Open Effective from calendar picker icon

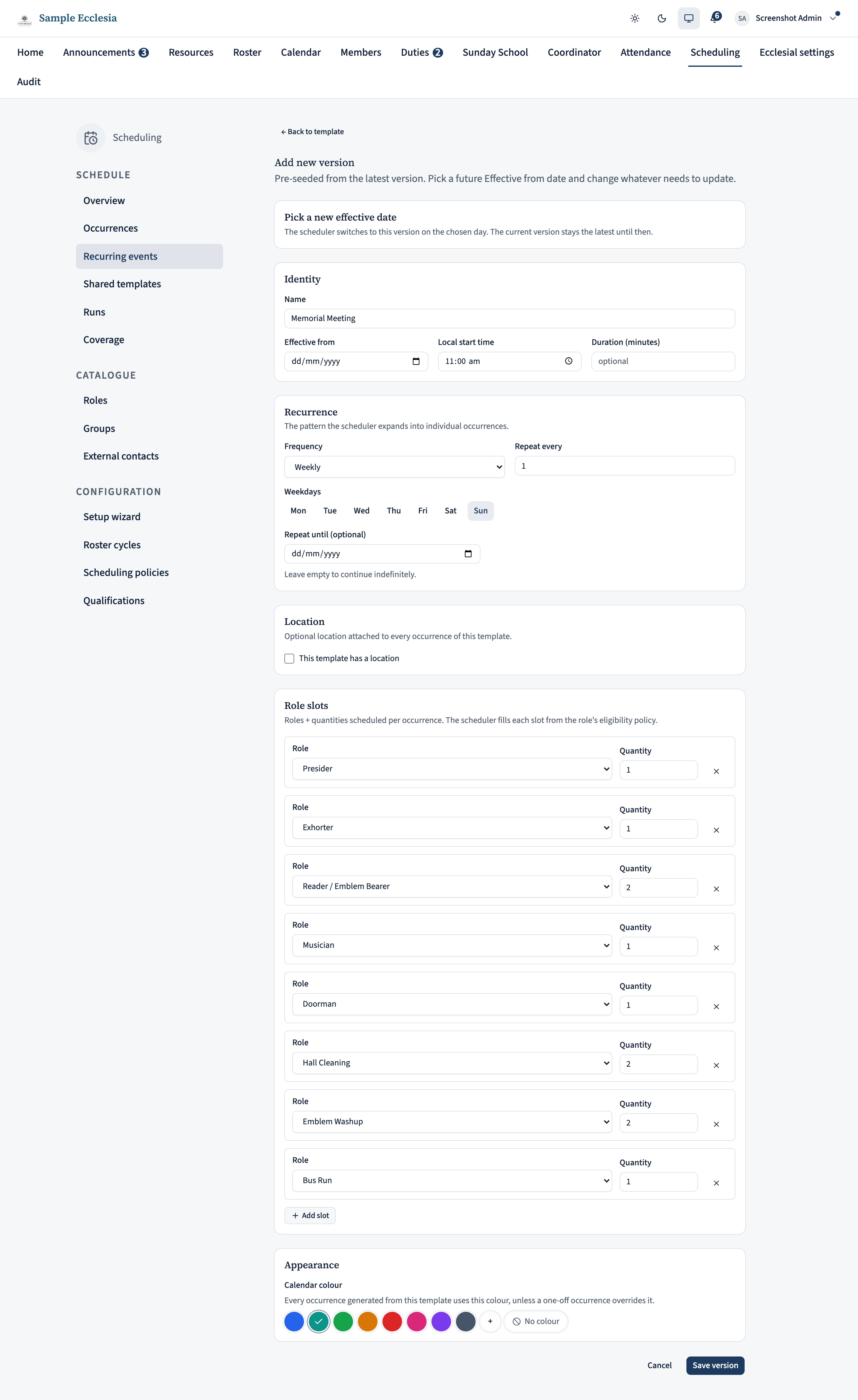pos(416,361)
